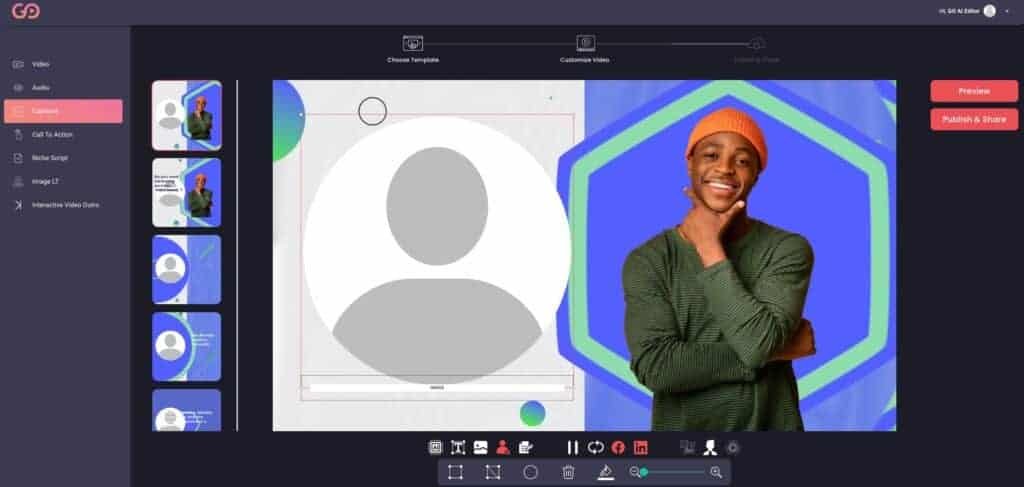The height and width of the screenshot is (487, 1024).
Task: Click the dimmed layers icon near presenter icon
Action: tap(688, 447)
